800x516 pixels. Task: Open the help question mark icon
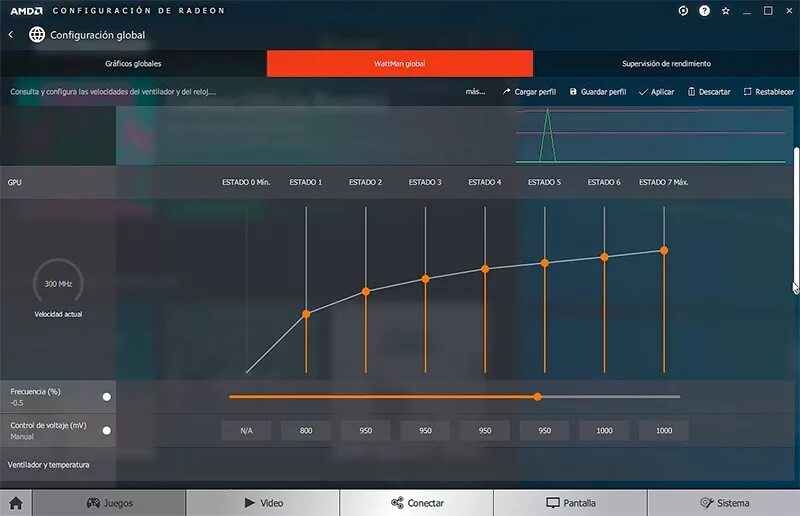coord(704,11)
